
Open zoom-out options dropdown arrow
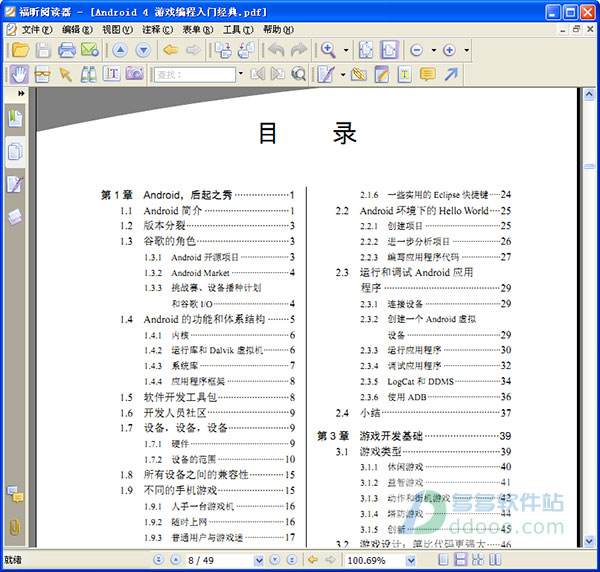[x=434, y=50]
